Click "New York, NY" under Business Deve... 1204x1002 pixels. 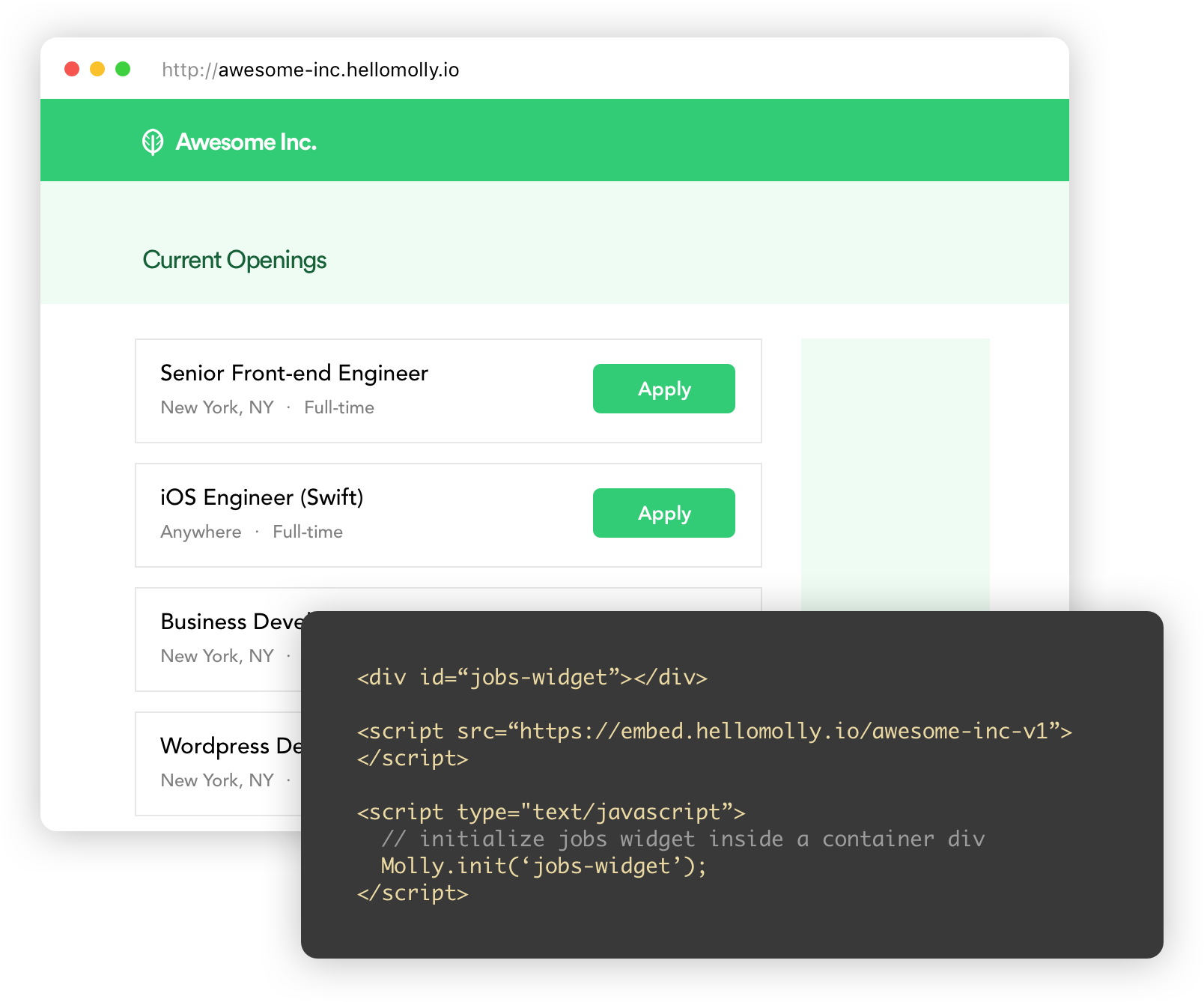pyautogui.click(x=217, y=656)
